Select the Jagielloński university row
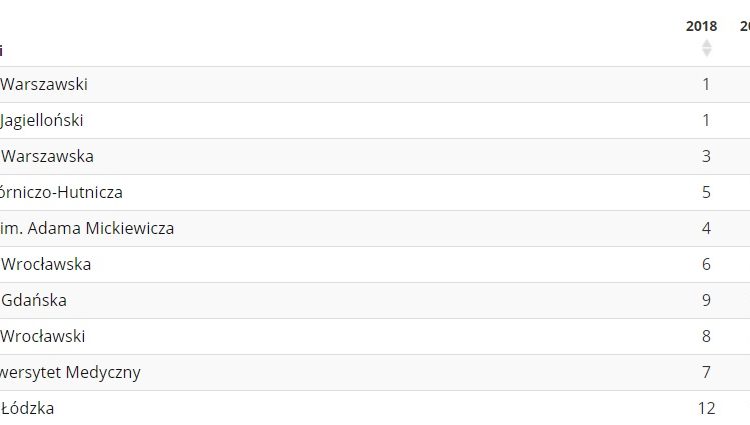This screenshot has width=750, height=425. tap(42, 120)
